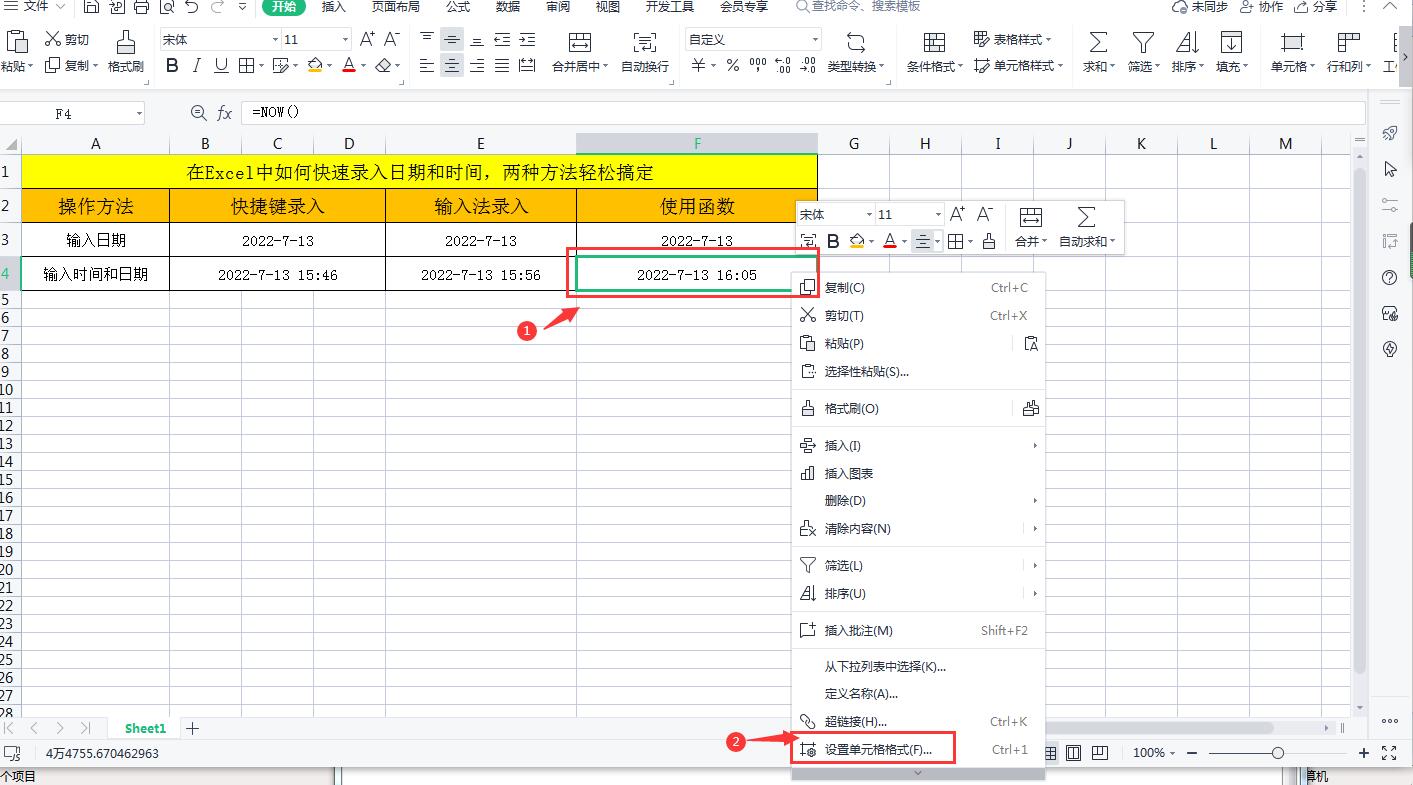
Task: Click the Wrap text (自动换行) button
Action: point(645,51)
